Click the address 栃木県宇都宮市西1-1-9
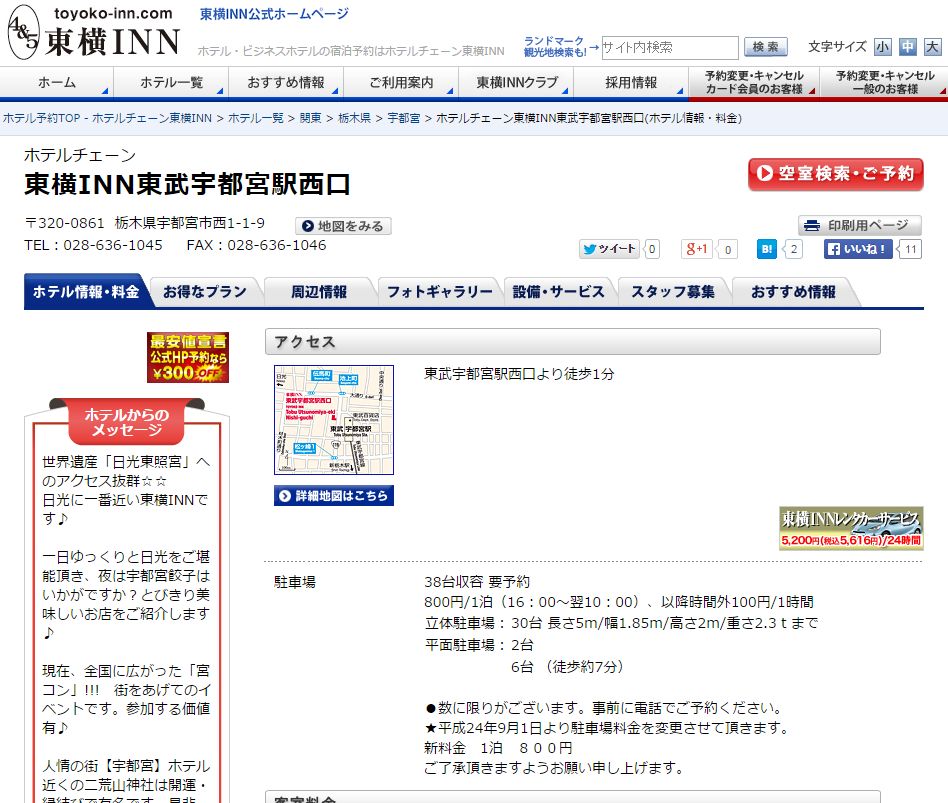Screen dimensions: 948x803 point(190,223)
